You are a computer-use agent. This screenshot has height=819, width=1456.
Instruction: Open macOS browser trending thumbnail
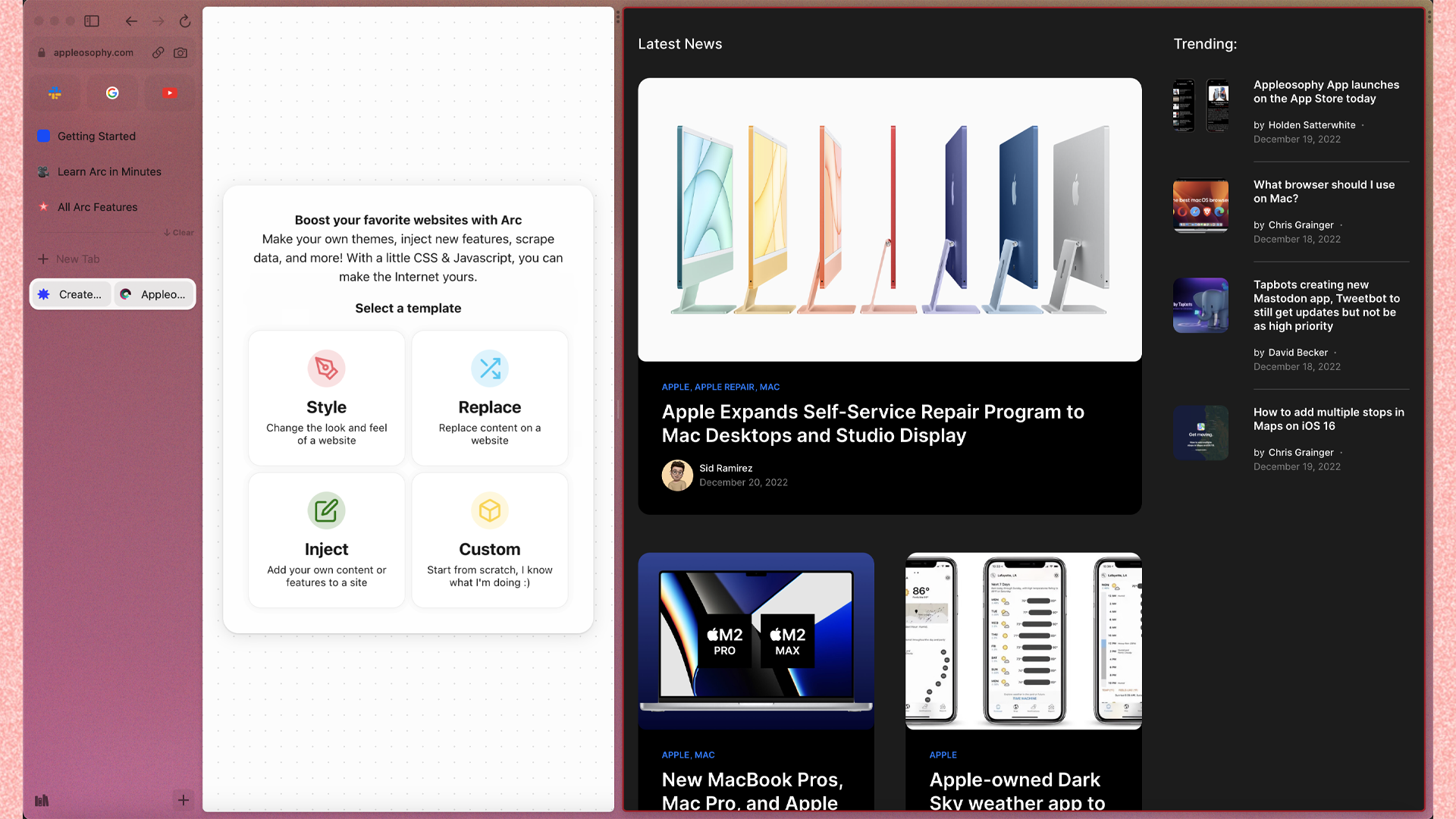[x=1201, y=206]
